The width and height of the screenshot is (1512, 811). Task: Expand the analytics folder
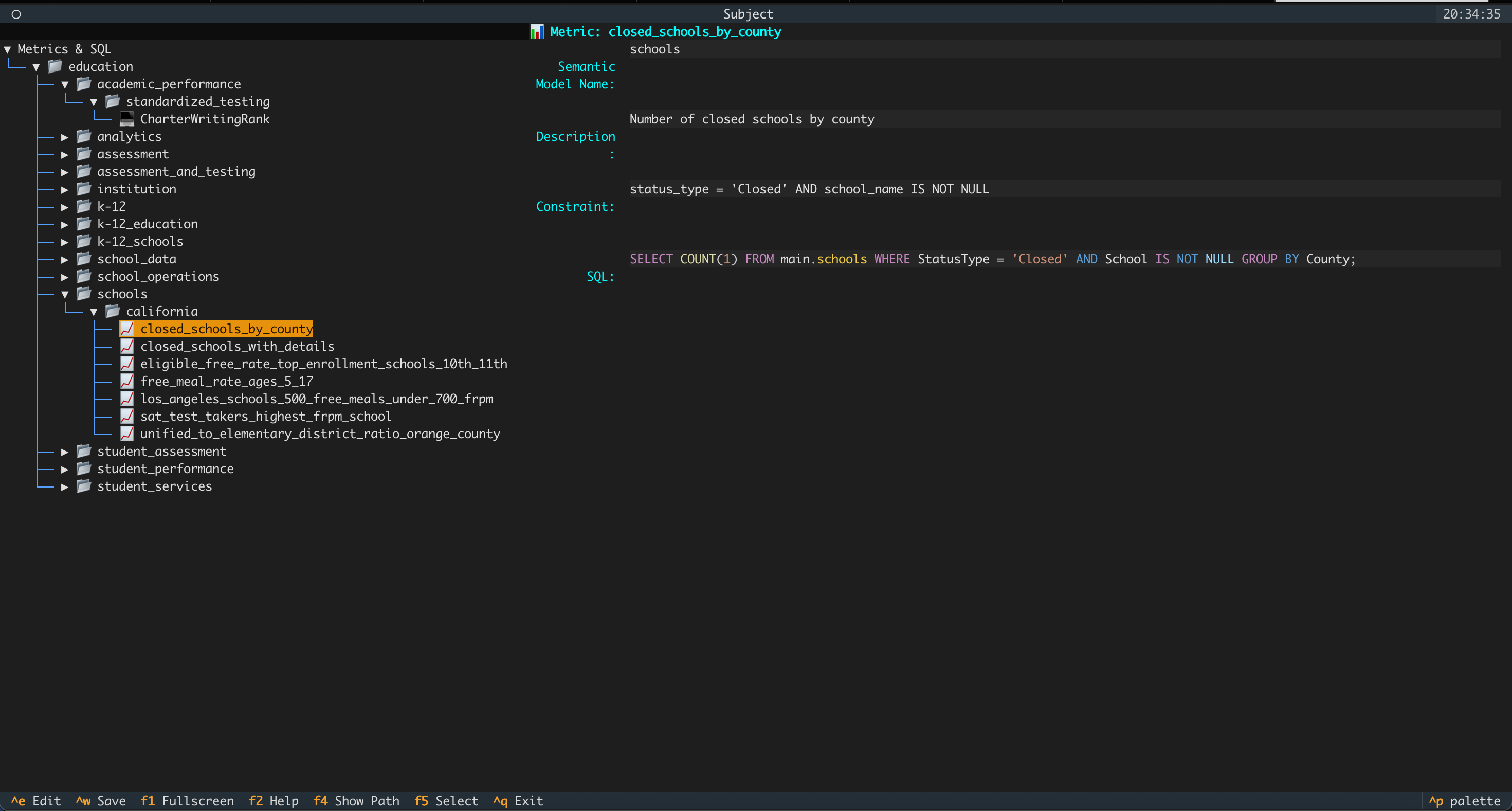64,136
